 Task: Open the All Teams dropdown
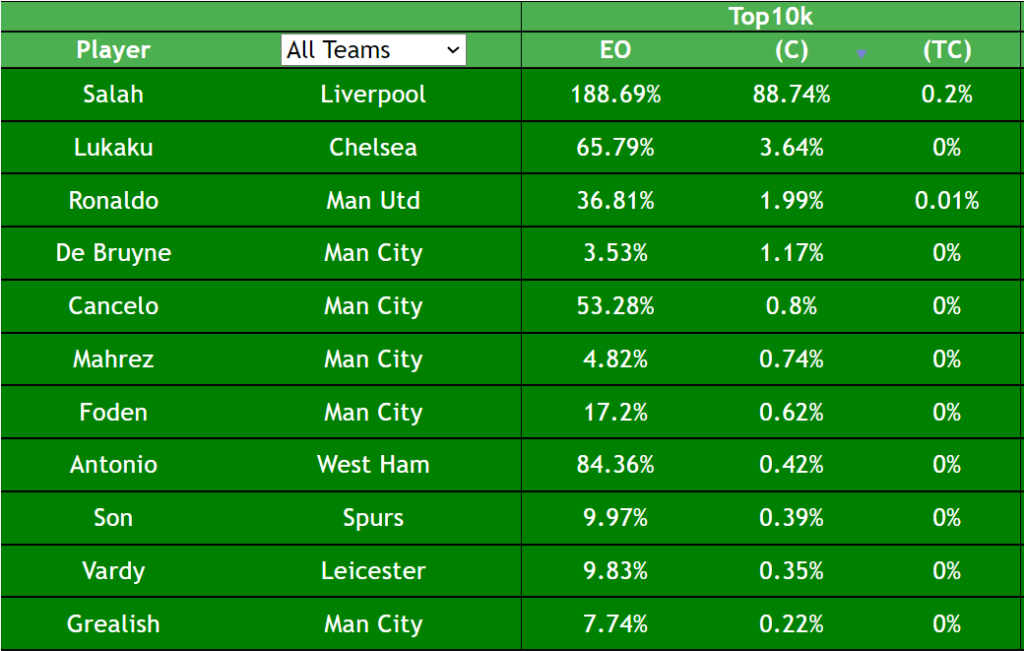coord(374,50)
